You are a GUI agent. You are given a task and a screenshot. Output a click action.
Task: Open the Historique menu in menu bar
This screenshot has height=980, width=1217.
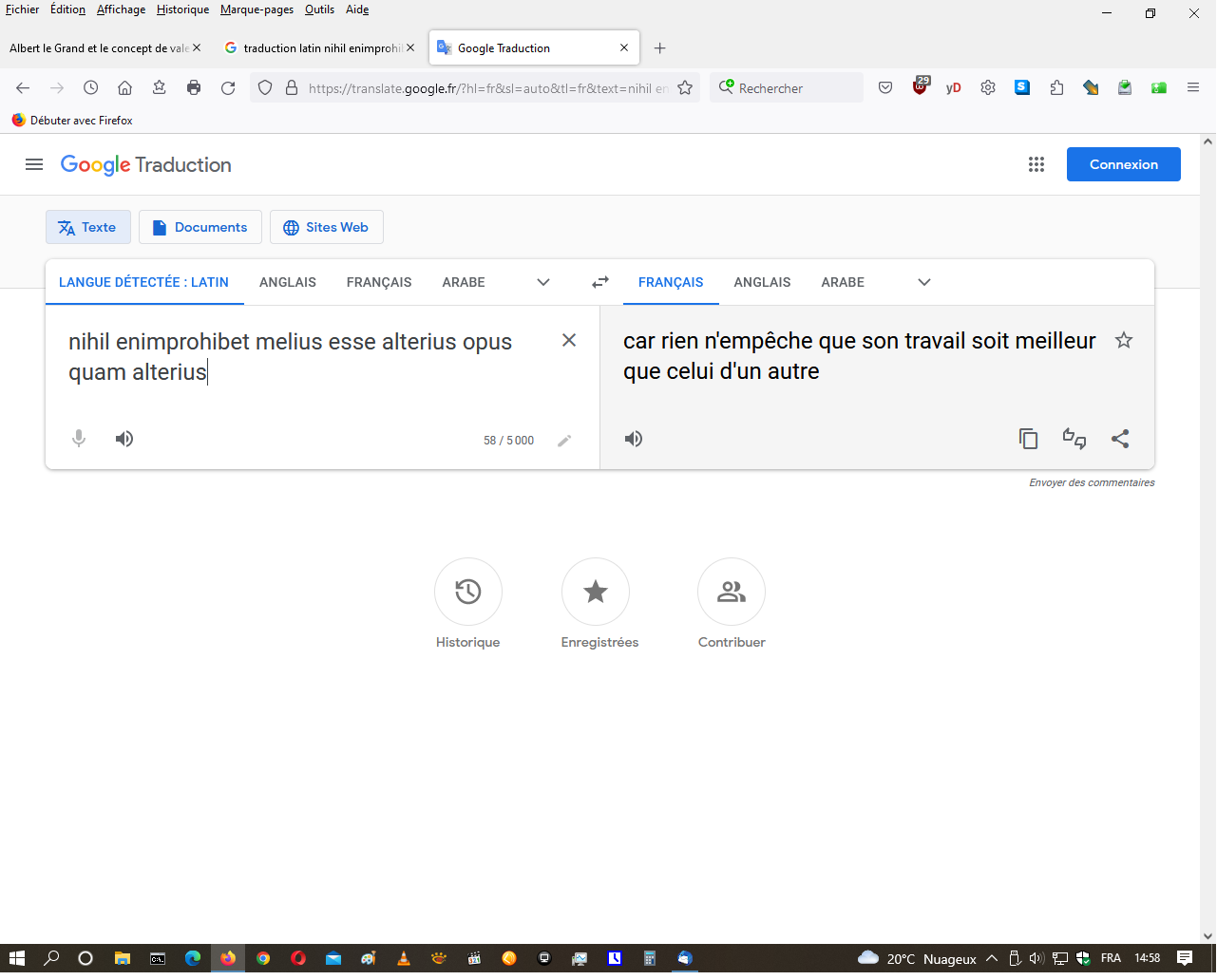[x=183, y=9]
